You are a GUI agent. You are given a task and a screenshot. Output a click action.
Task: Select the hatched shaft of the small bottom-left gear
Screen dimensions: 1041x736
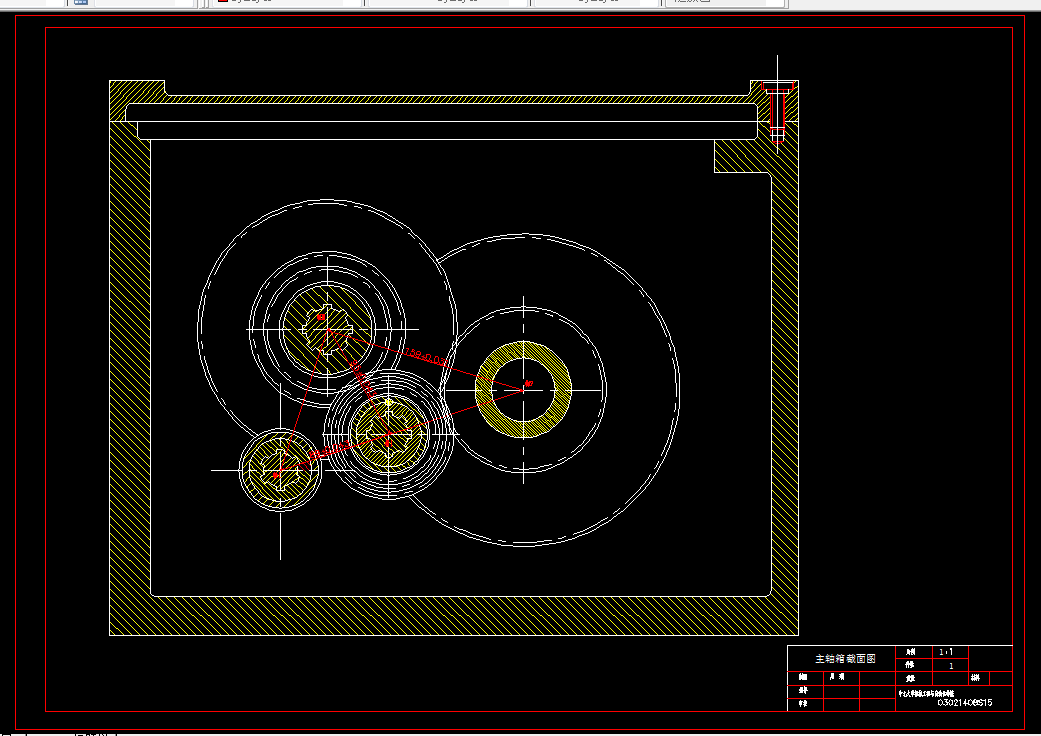click(x=280, y=470)
